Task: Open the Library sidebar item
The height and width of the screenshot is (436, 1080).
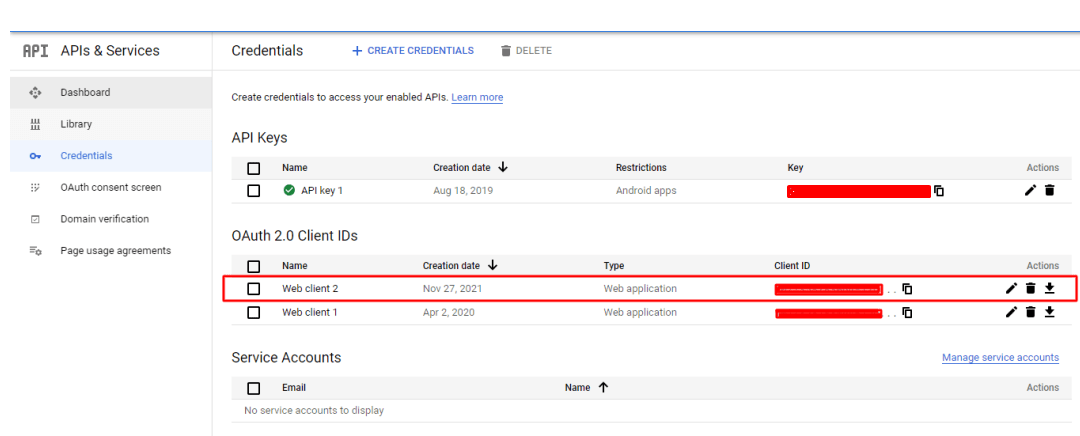Action: coord(111,124)
